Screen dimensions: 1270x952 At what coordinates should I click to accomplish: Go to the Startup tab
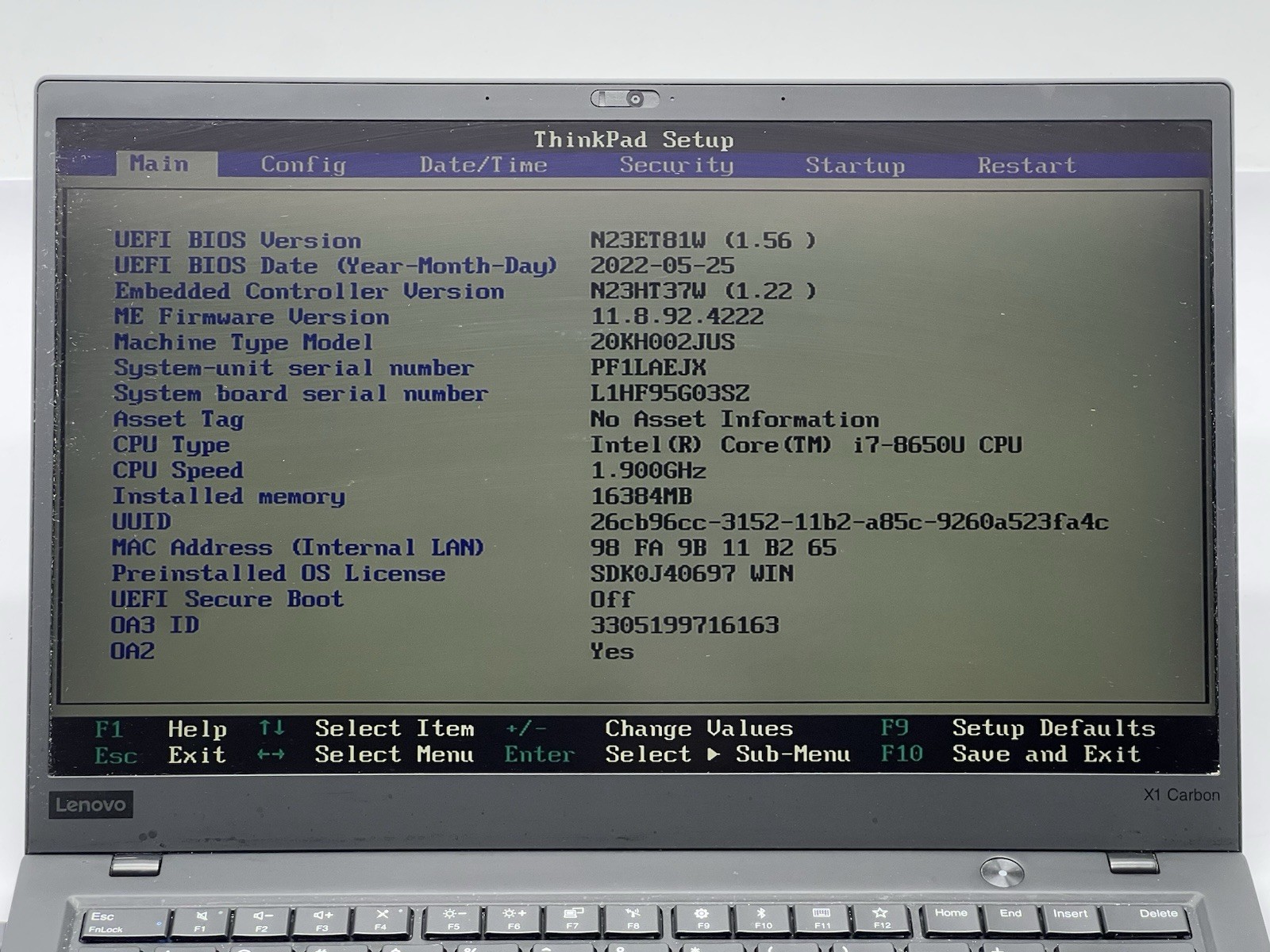855,165
